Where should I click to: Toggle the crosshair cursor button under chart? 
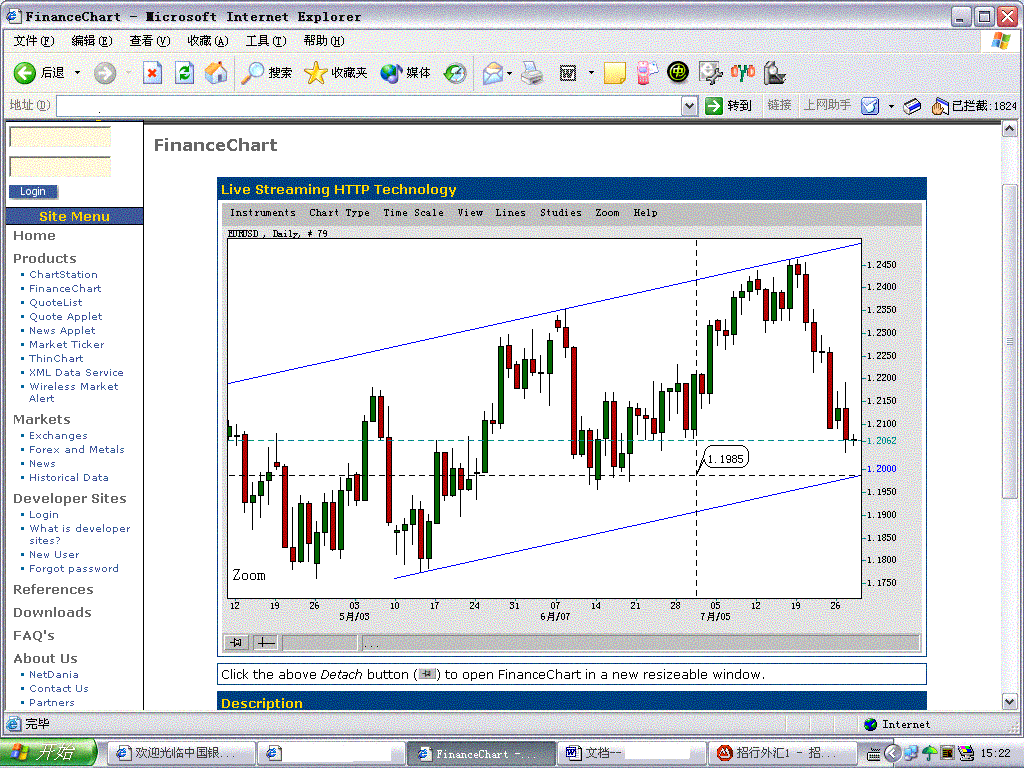[265, 643]
